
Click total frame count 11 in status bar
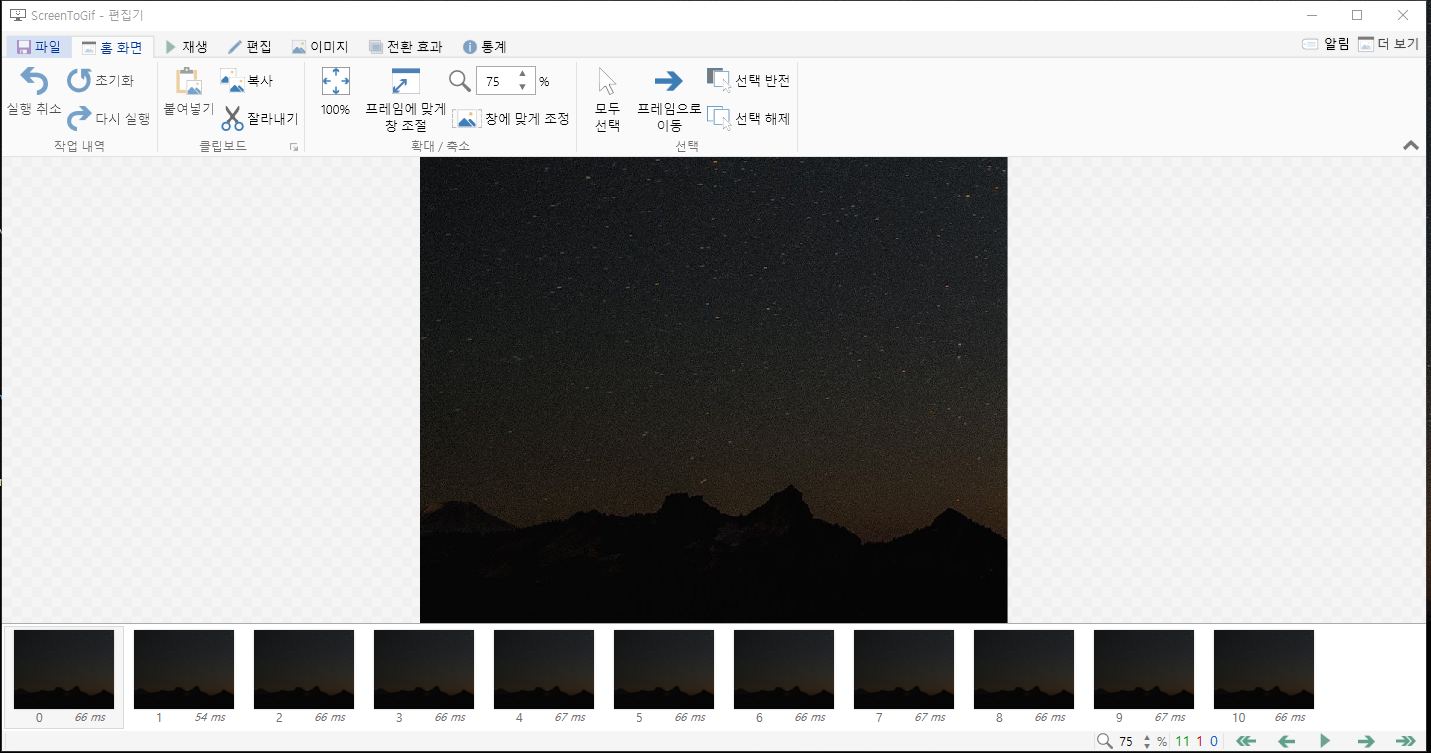tap(1183, 742)
